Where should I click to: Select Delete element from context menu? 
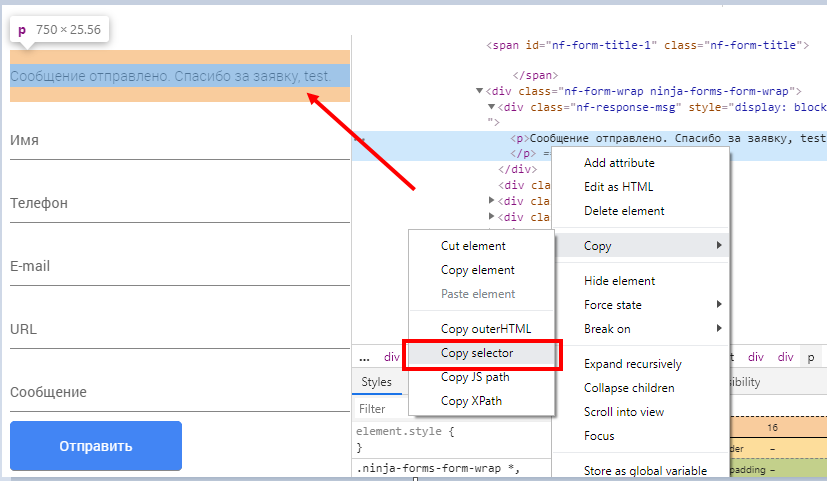coord(624,211)
